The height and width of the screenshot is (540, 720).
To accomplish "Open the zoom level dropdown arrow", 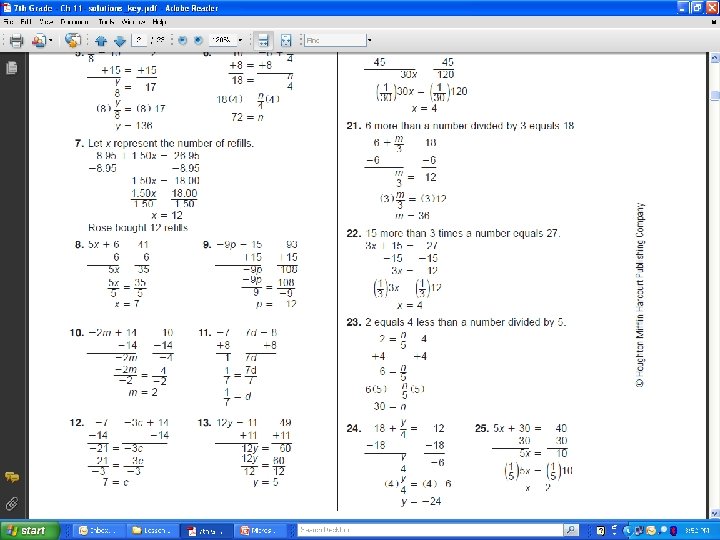I will (240, 40).
